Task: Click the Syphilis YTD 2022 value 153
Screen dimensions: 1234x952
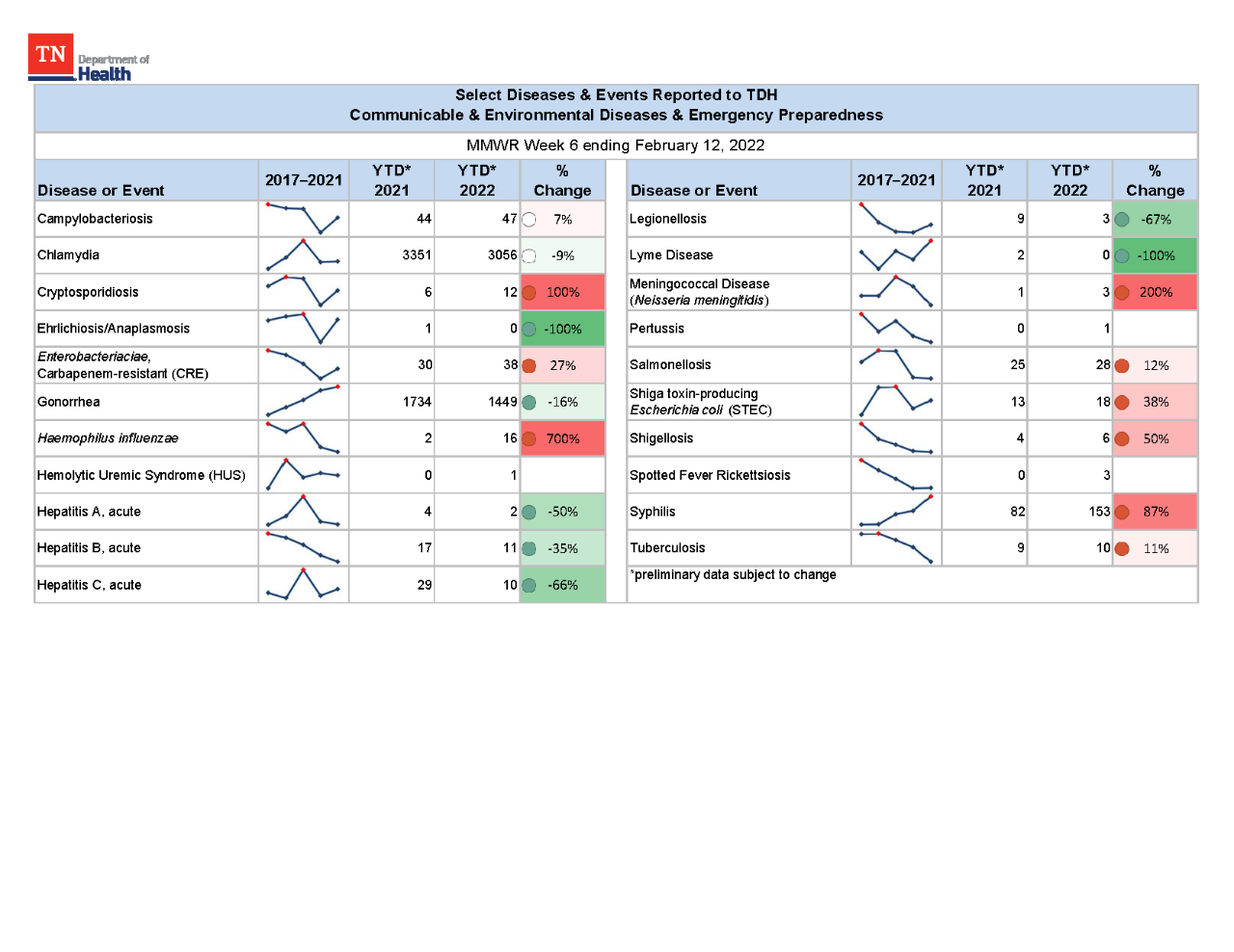Action: (x=1099, y=512)
